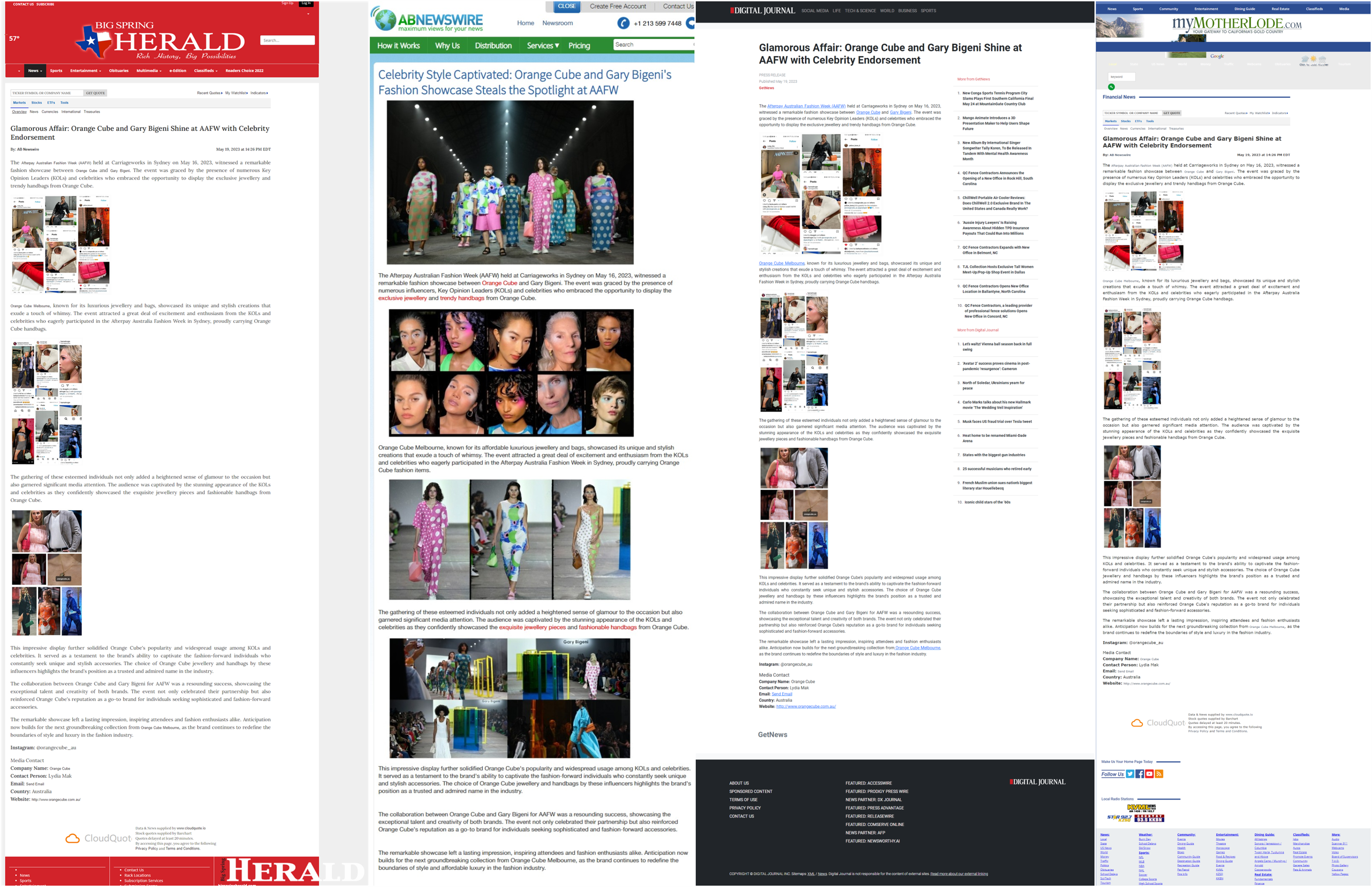Image resolution: width=1372 pixels, height=887 pixels.
Task: Focus Herald search box
Action: [287, 40]
